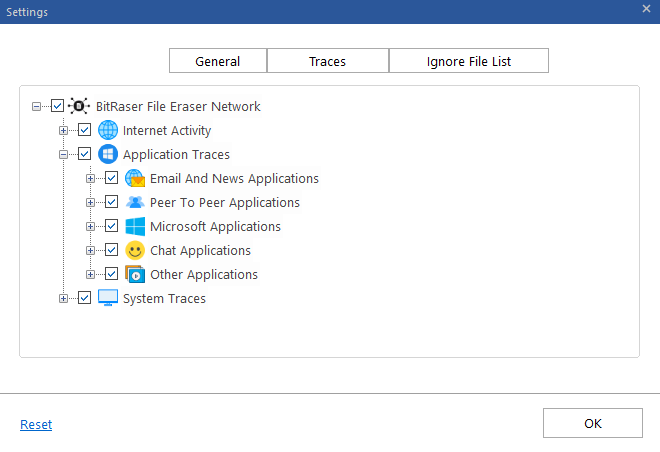Uncheck the Application Traces checkbox
This screenshot has height=452, width=660.
(85, 154)
